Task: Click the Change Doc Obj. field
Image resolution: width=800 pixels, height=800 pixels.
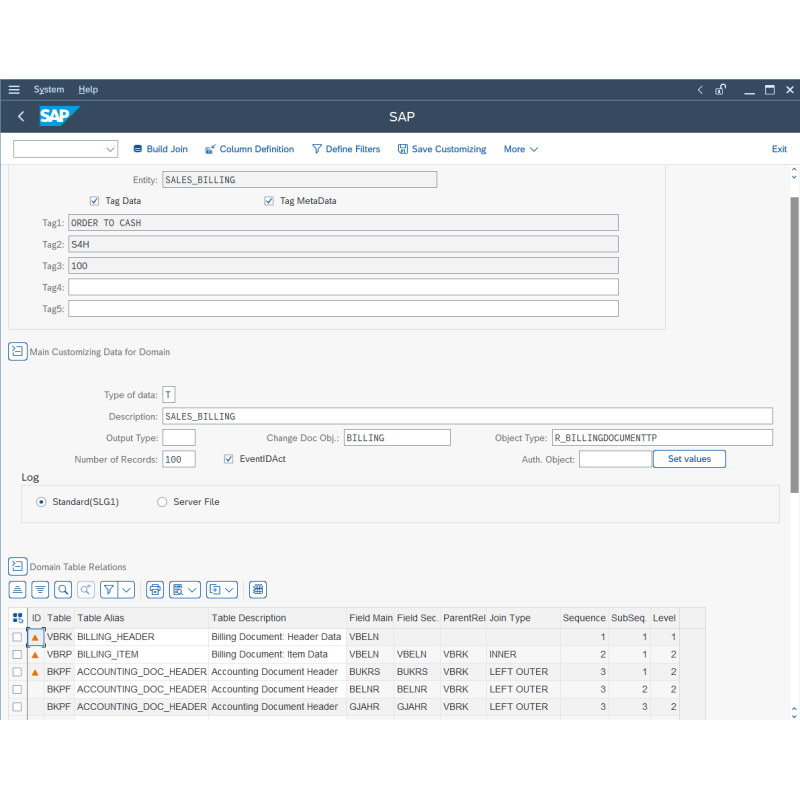Action: point(397,438)
